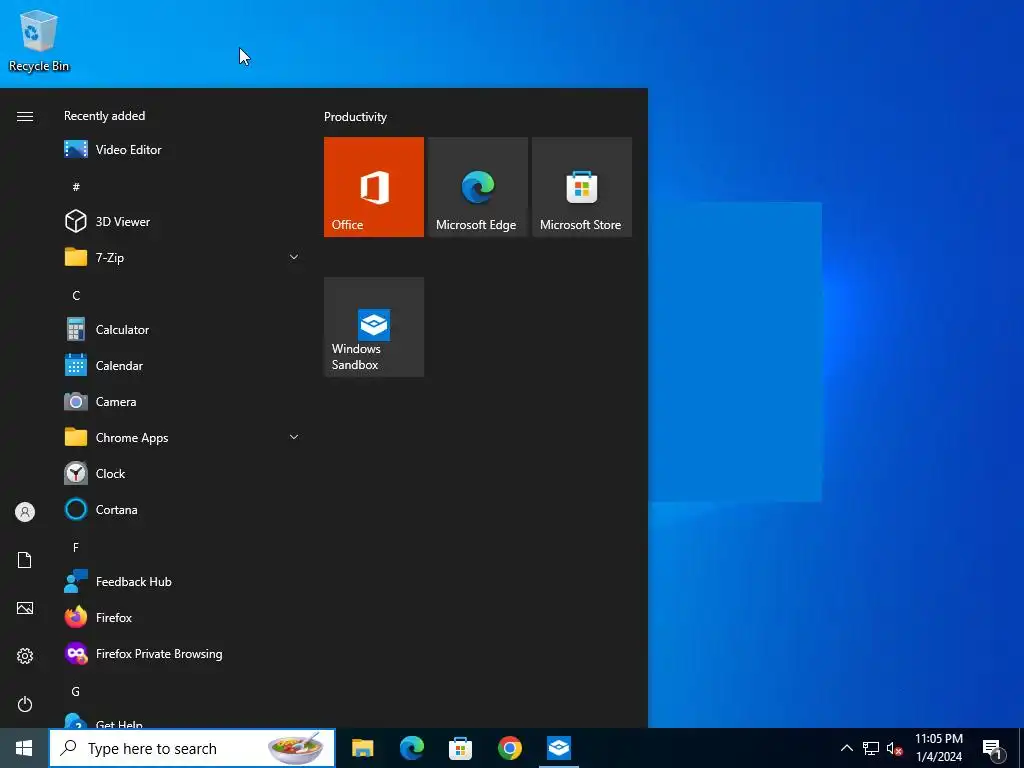Viewport: 1024px width, 768px height.
Task: Expand the Chrome Apps folder chevron
Action: click(294, 438)
